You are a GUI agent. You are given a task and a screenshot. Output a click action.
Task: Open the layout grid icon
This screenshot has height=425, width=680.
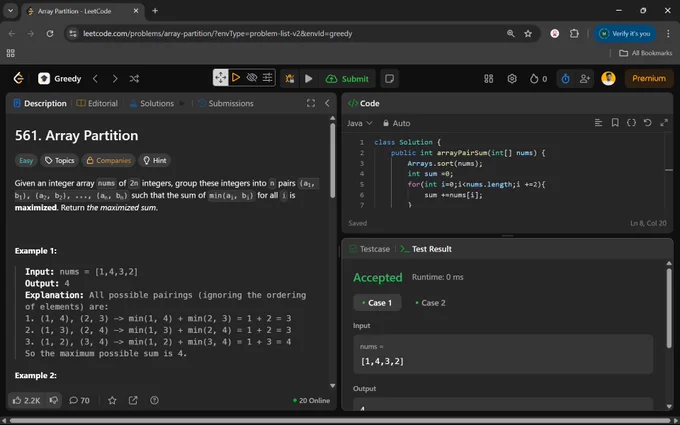(489, 78)
